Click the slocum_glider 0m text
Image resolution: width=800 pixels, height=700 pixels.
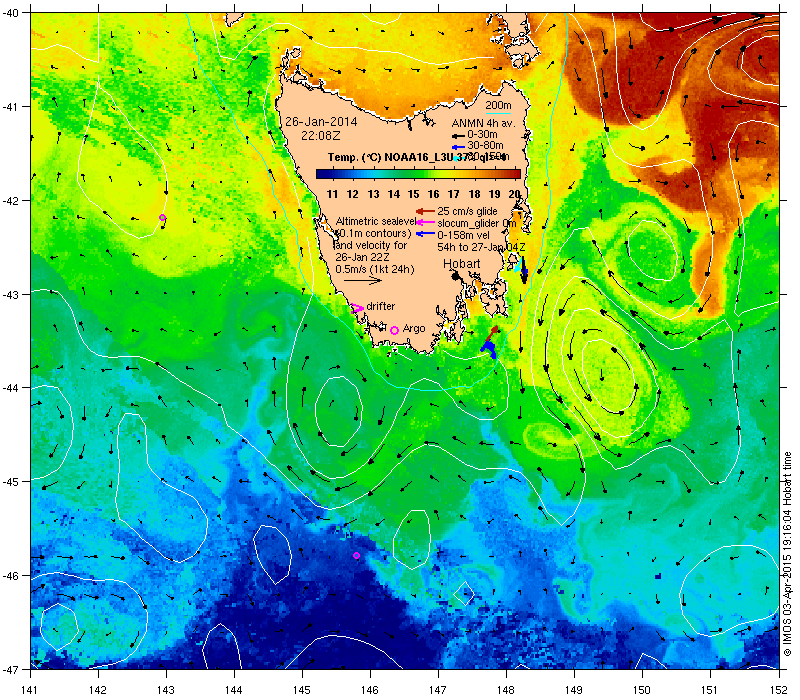(x=477, y=223)
